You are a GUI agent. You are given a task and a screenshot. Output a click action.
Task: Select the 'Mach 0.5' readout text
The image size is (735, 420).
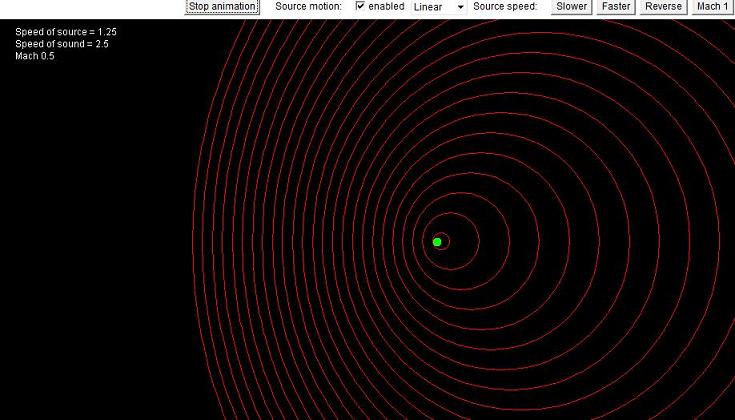[x=35, y=56]
